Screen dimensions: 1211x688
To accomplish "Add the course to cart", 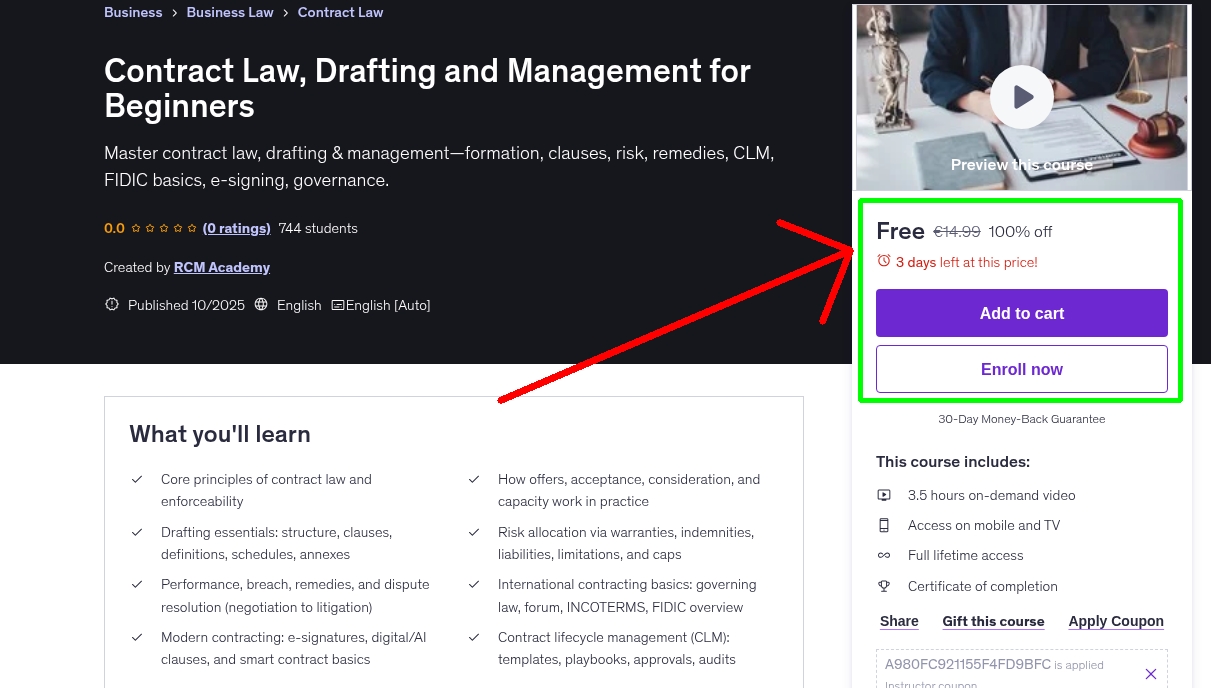I will click(x=1021, y=313).
